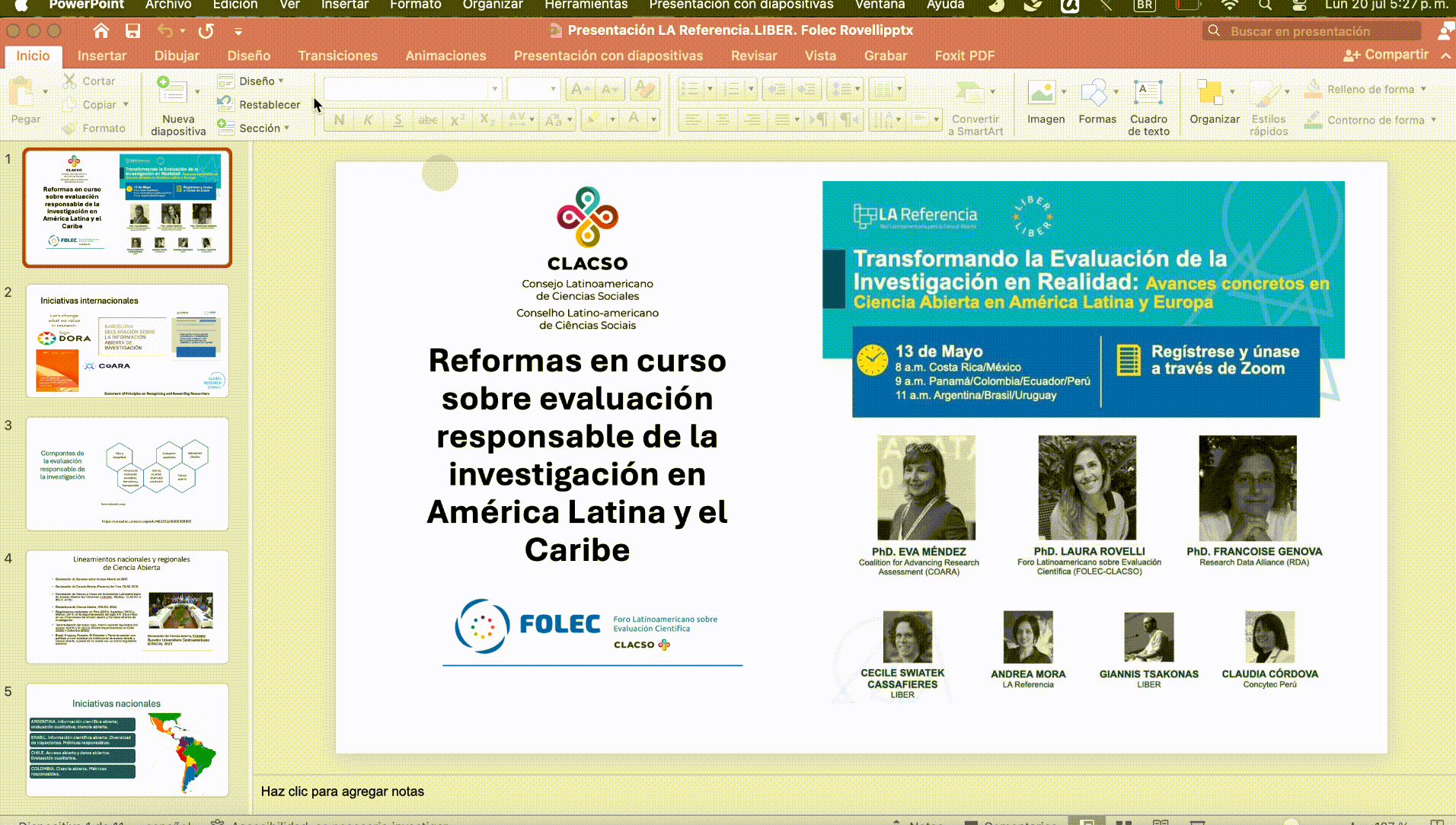Image resolution: width=1456 pixels, height=825 pixels.
Task: Click the font color A button
Action: 634,119
